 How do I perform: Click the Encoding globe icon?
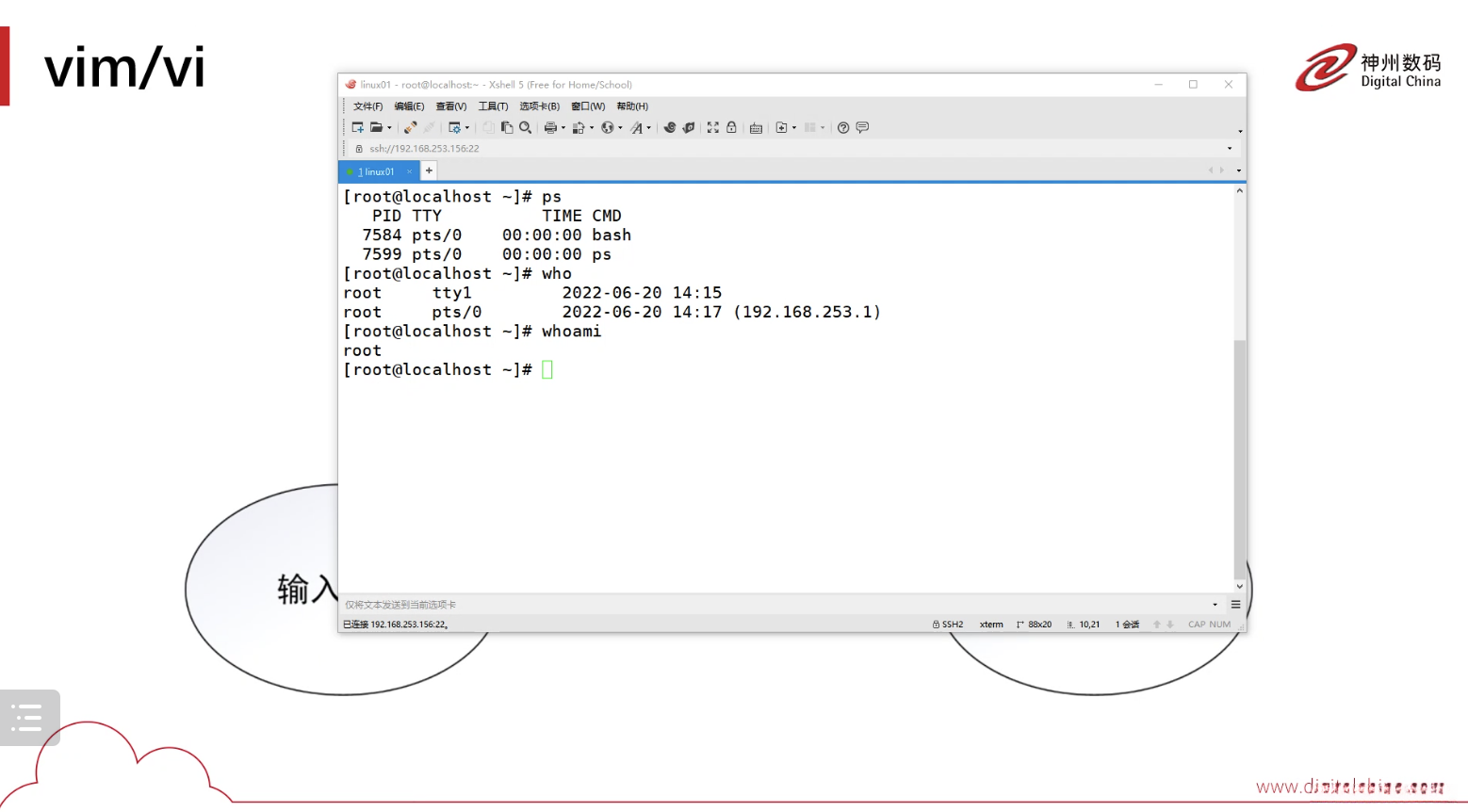[x=608, y=127]
